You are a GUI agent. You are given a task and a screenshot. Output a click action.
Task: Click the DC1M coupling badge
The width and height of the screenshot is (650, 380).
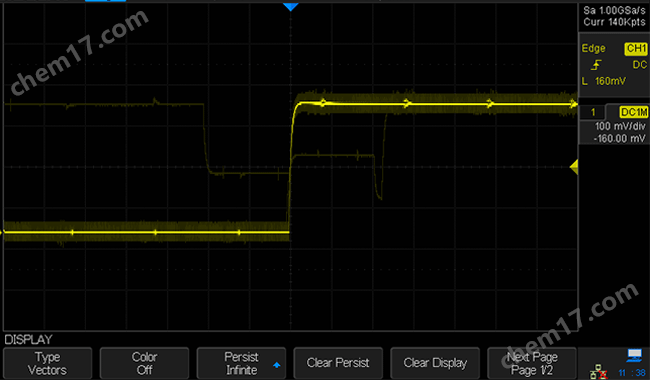(x=633, y=112)
